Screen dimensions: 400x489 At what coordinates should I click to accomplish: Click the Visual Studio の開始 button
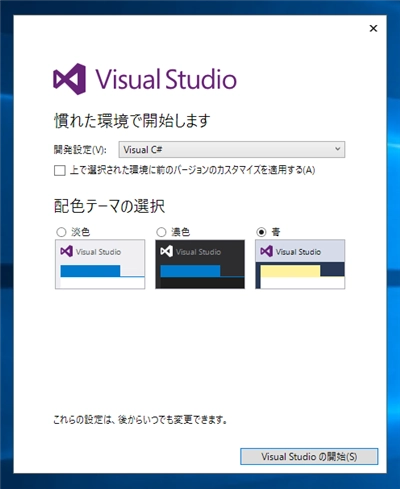pyautogui.click(x=309, y=456)
